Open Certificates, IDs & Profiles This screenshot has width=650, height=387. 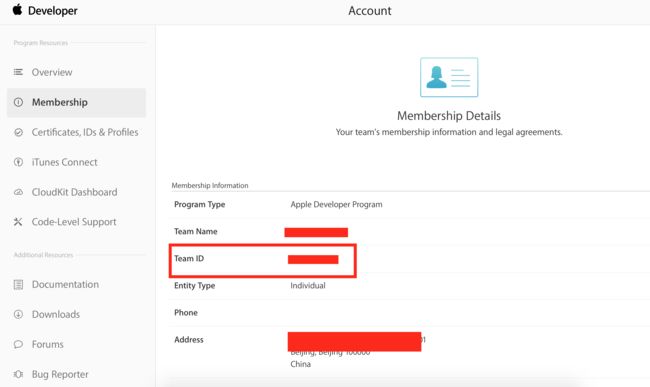(85, 132)
